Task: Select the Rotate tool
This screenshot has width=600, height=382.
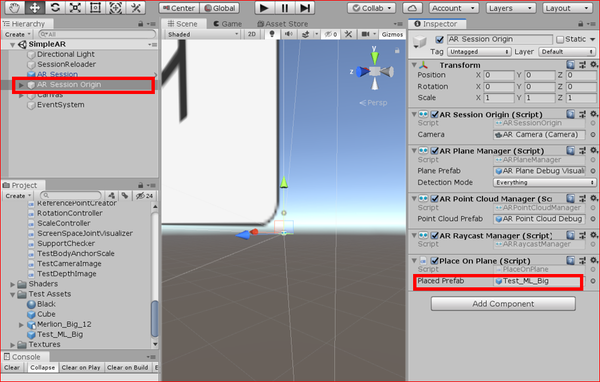Action: pos(55,8)
